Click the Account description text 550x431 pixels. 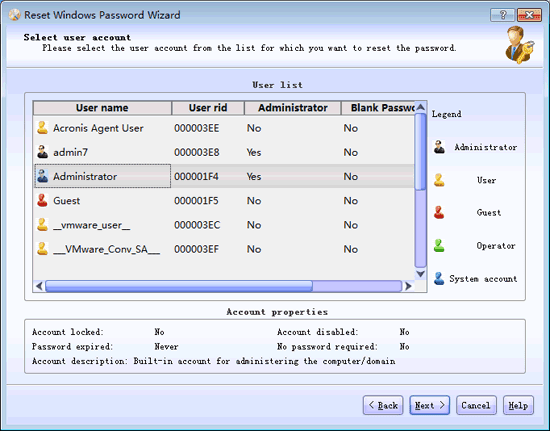point(214,361)
